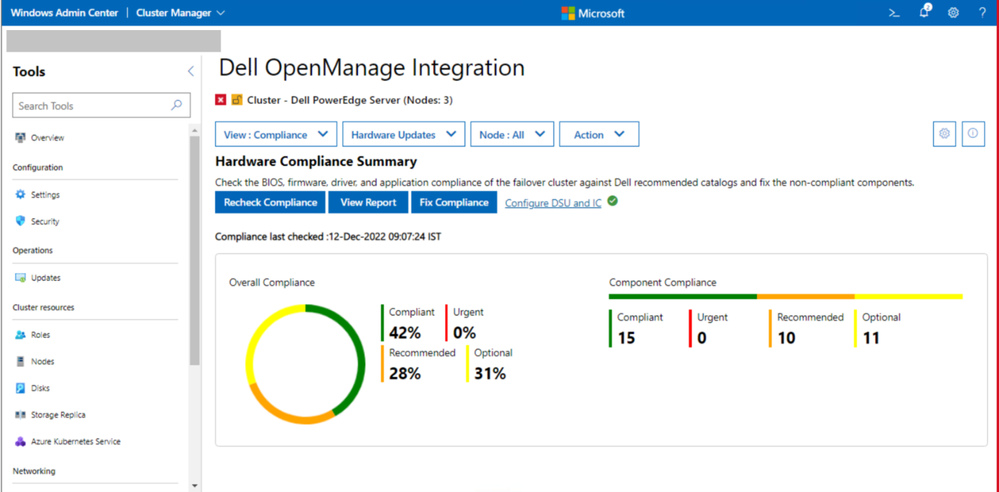Click the Recheck Compliance button
The height and width of the screenshot is (492, 999).
(270, 202)
